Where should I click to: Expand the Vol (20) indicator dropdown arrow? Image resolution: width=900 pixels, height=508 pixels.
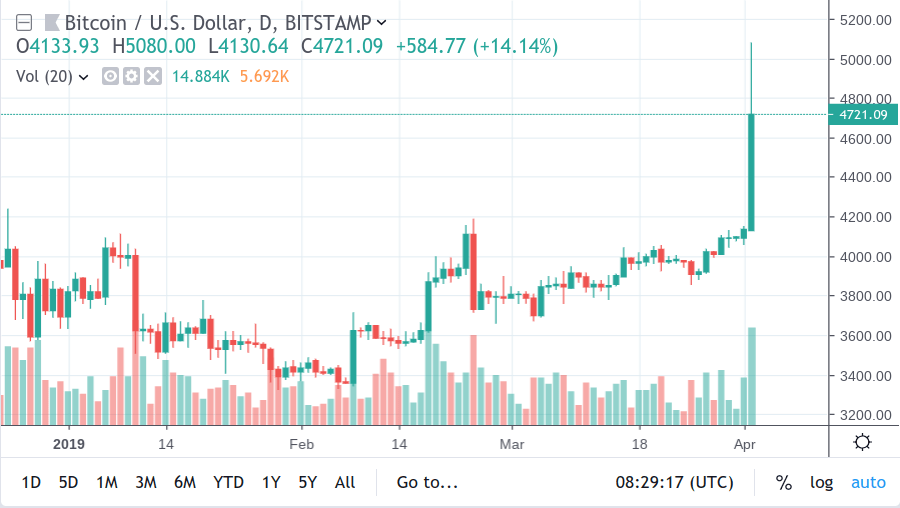83,76
